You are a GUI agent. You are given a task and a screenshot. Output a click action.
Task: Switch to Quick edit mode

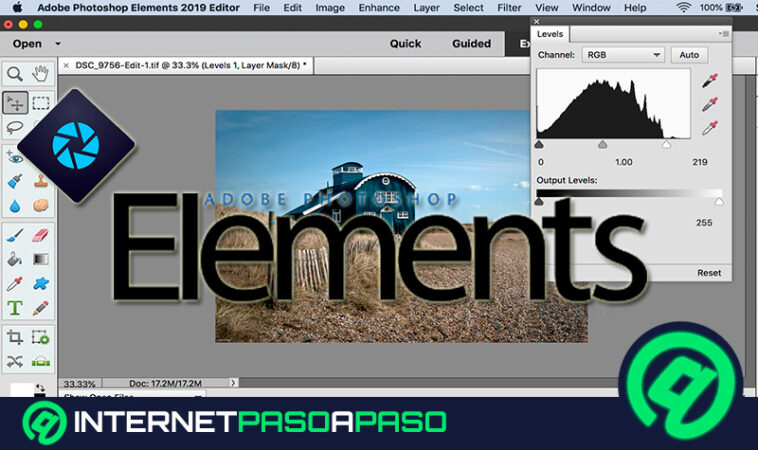[406, 44]
